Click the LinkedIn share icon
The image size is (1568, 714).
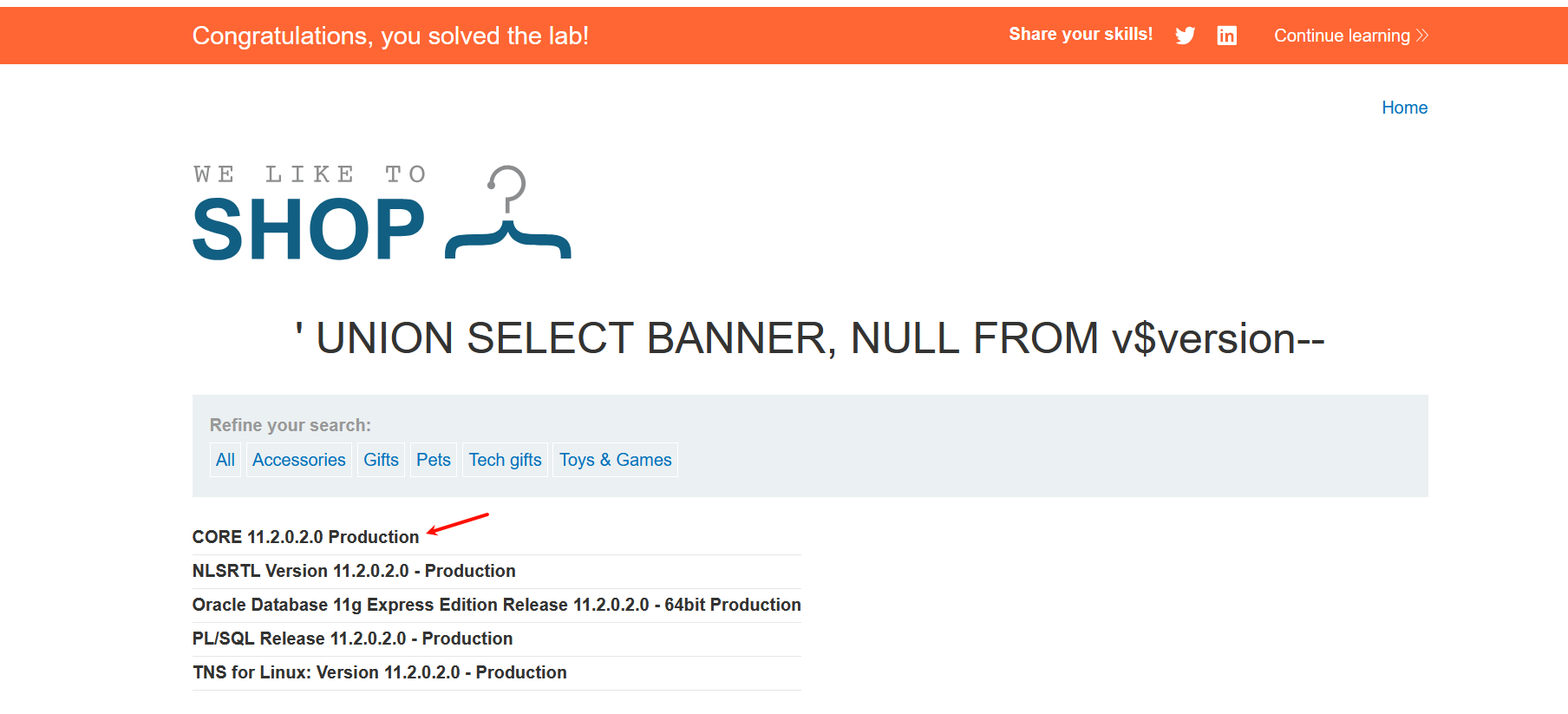[1226, 36]
